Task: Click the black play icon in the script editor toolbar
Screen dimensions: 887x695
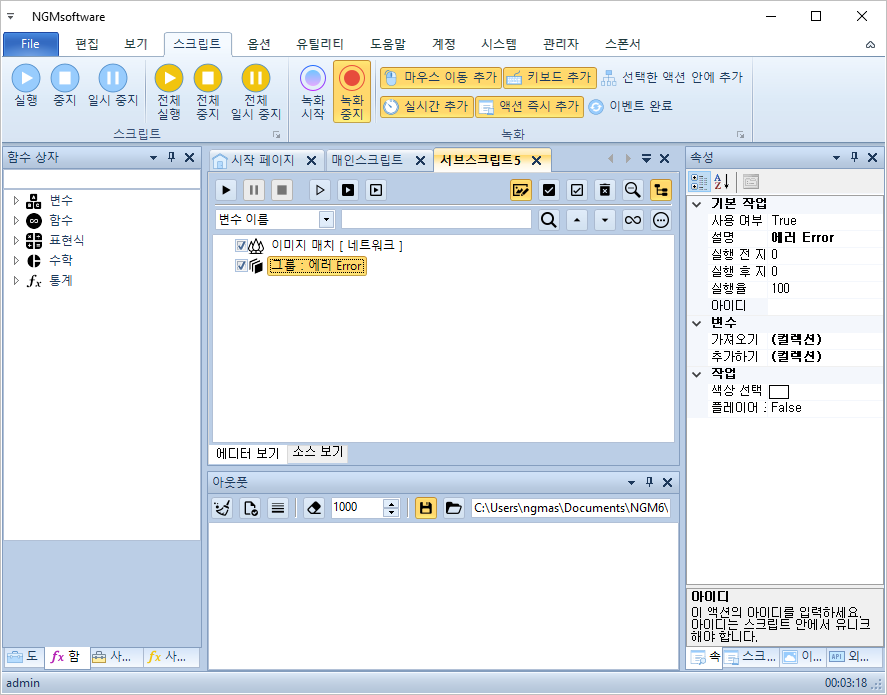Action: [226, 190]
